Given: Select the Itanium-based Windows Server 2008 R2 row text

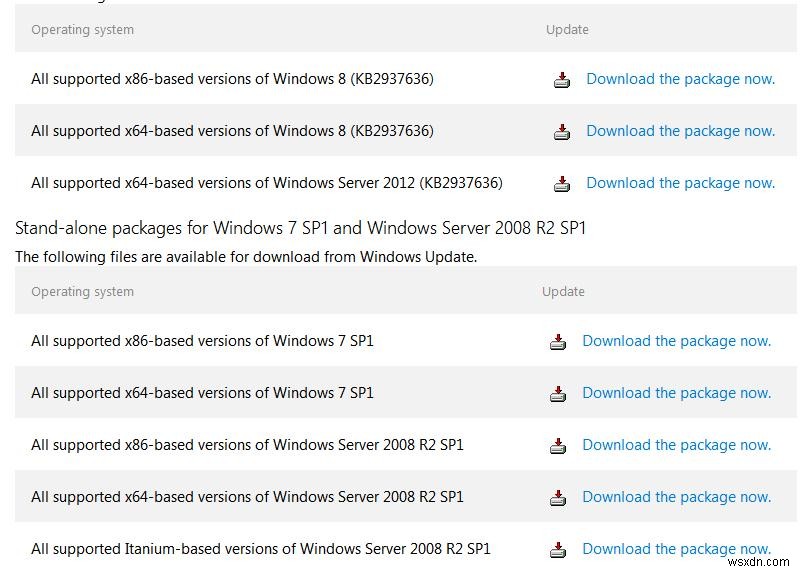Looking at the screenshot, I should tap(260, 549).
